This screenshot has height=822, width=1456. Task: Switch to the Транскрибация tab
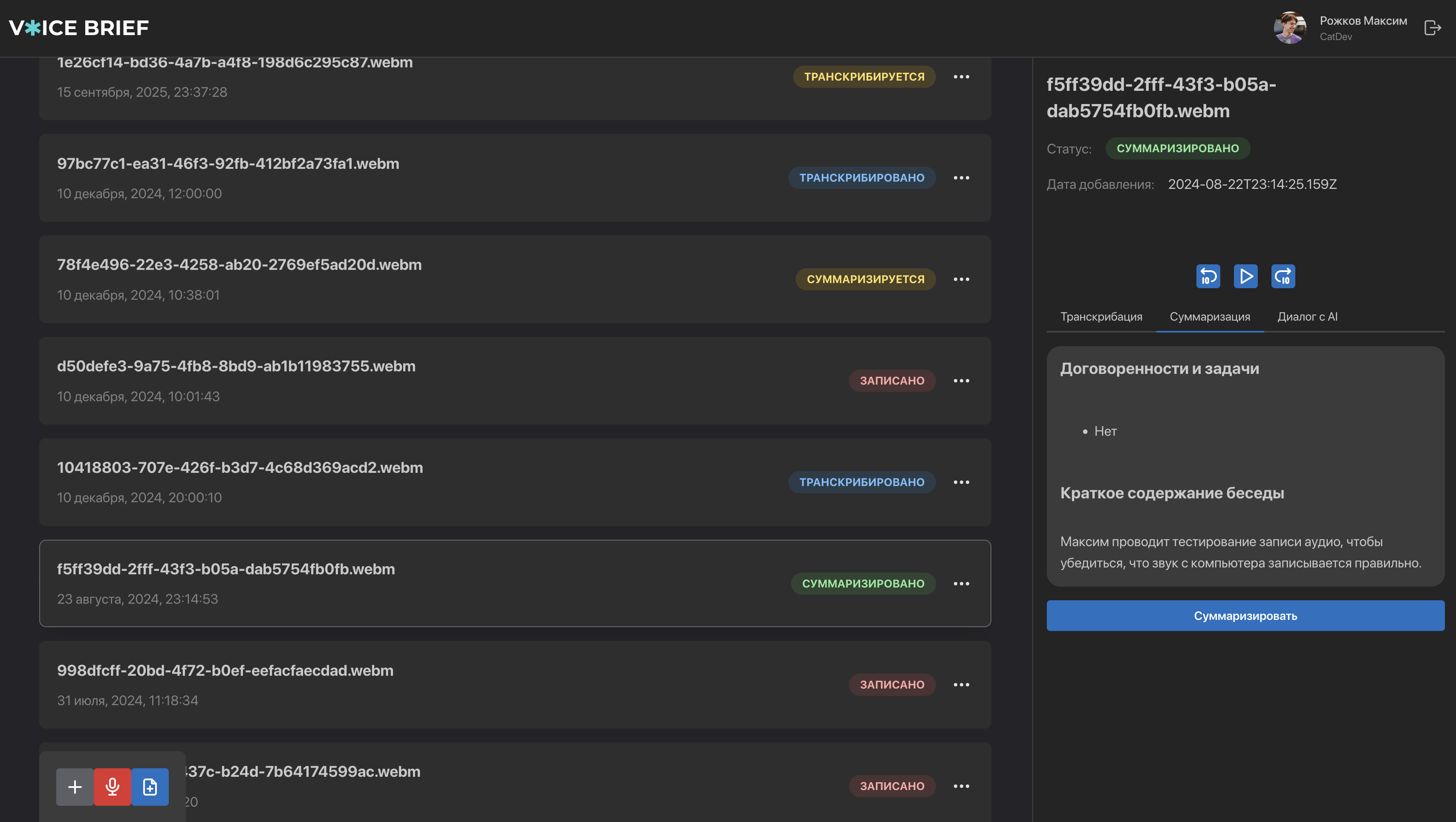(x=1101, y=317)
